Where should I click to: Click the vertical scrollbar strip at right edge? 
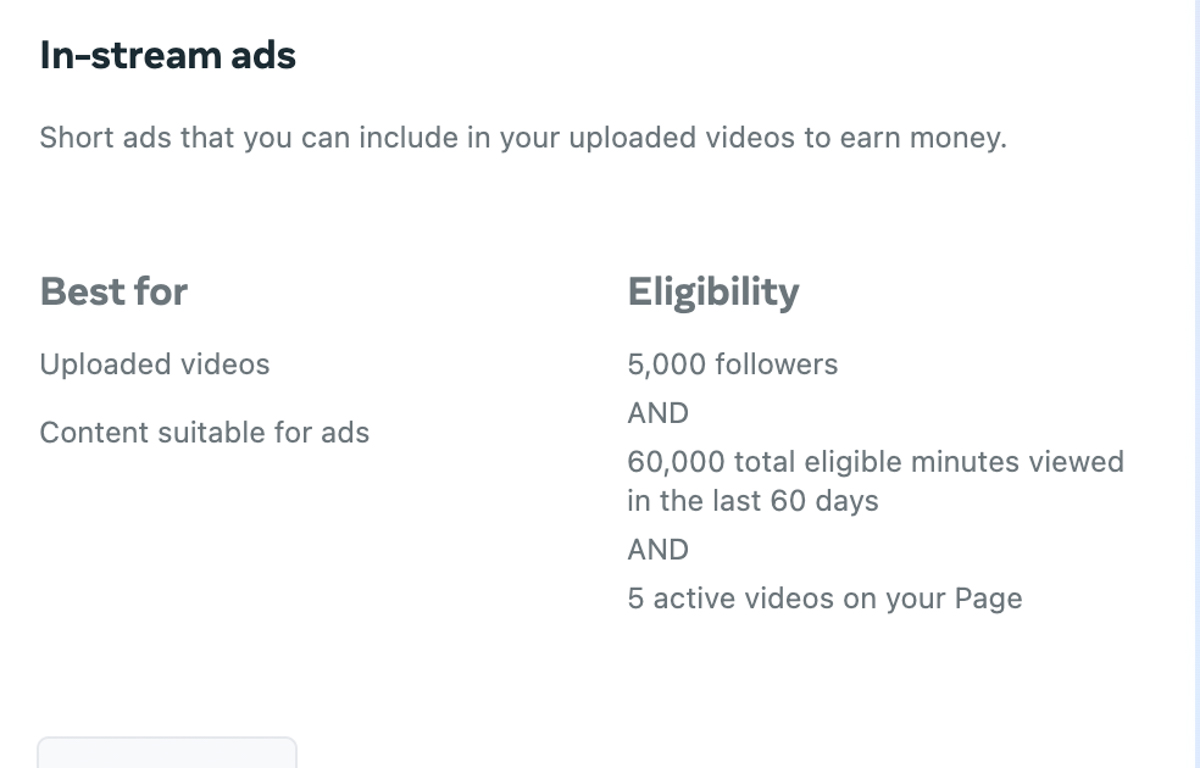click(1196, 384)
